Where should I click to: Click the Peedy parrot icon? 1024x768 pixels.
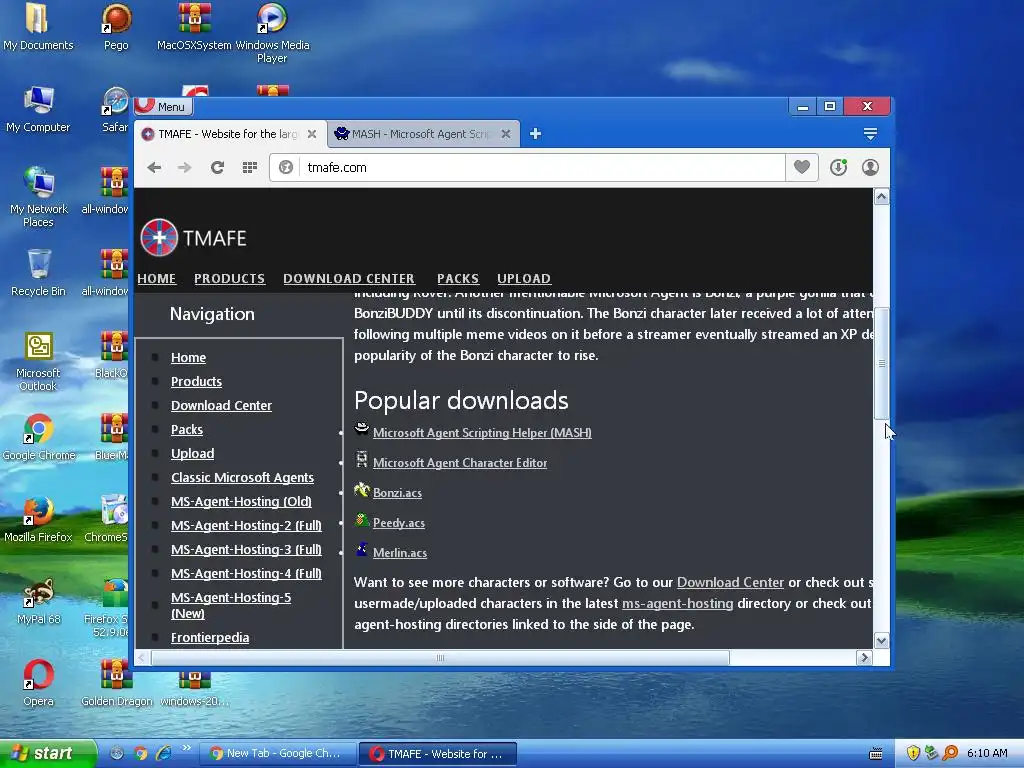tap(361, 520)
